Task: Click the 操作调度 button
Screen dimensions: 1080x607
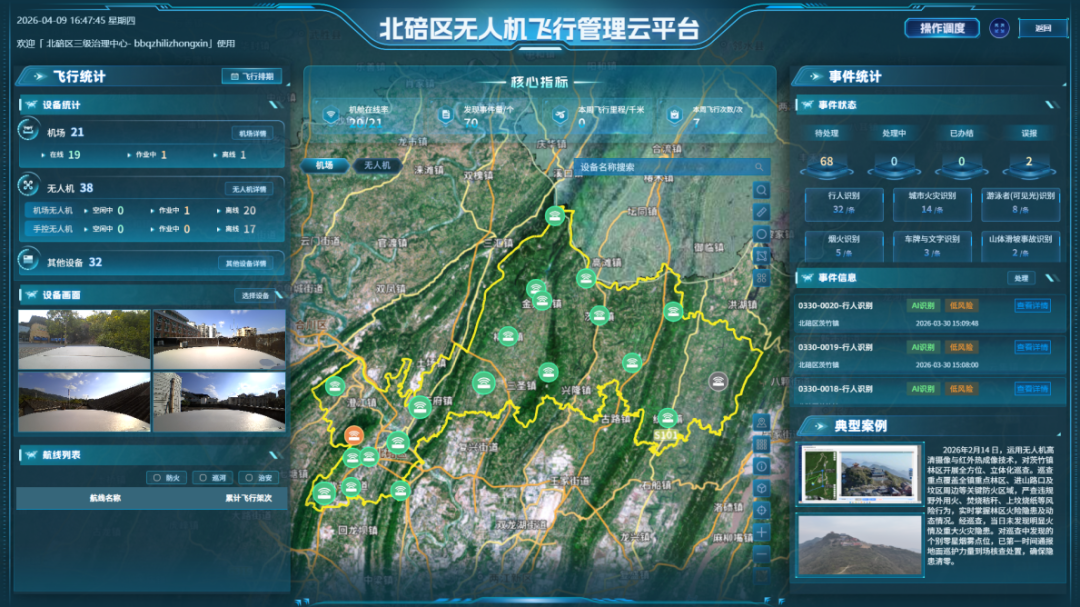Action: pyautogui.click(x=942, y=28)
